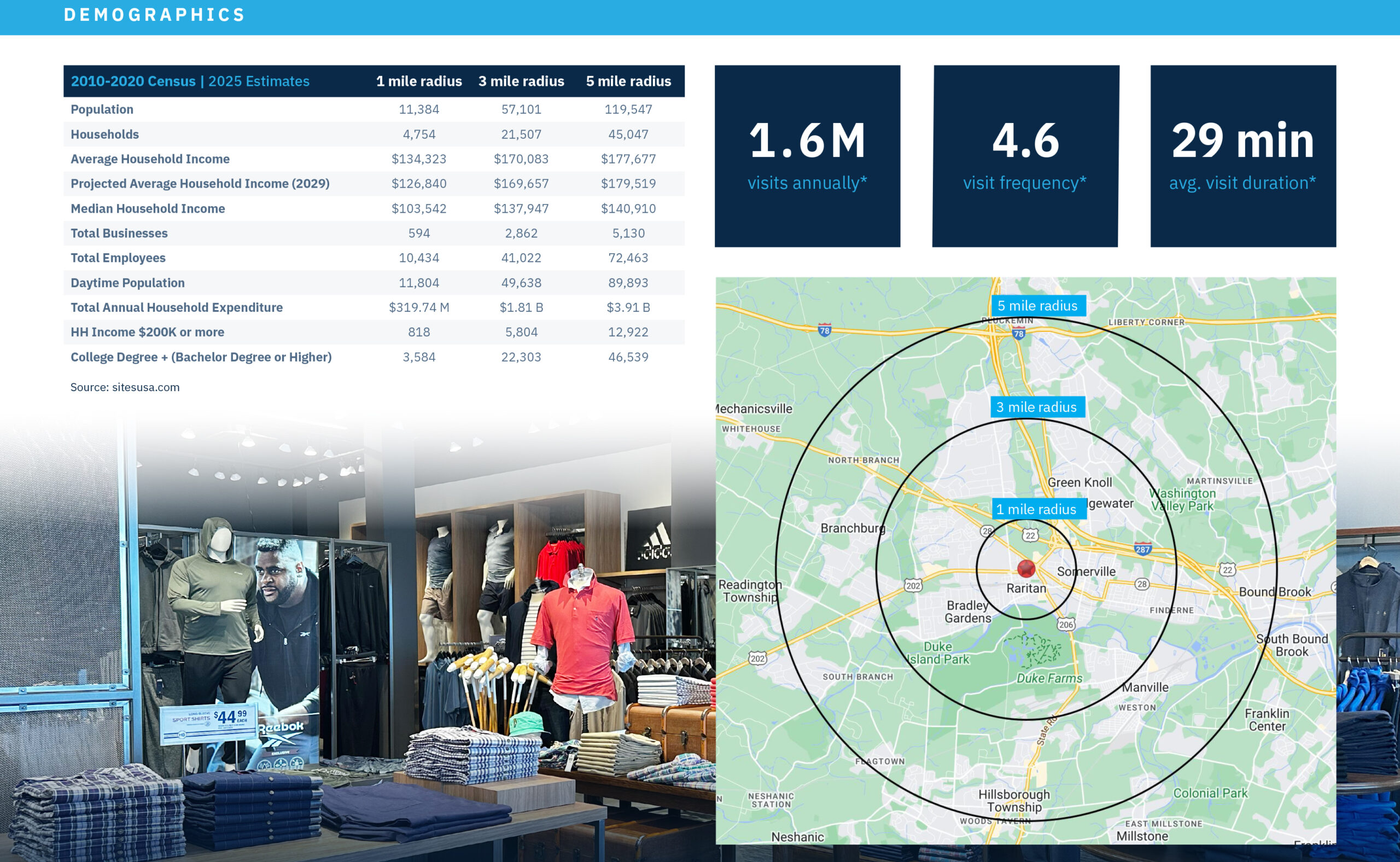Screen dimensions: 1400x862
Task: Select the 1.6M visits annually tile
Action: tap(807, 156)
